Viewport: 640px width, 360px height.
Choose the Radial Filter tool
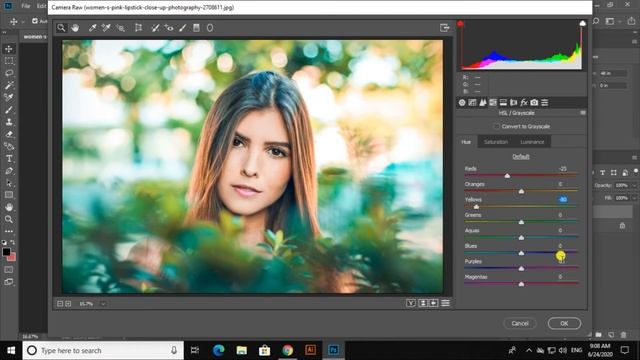click(x=210, y=28)
